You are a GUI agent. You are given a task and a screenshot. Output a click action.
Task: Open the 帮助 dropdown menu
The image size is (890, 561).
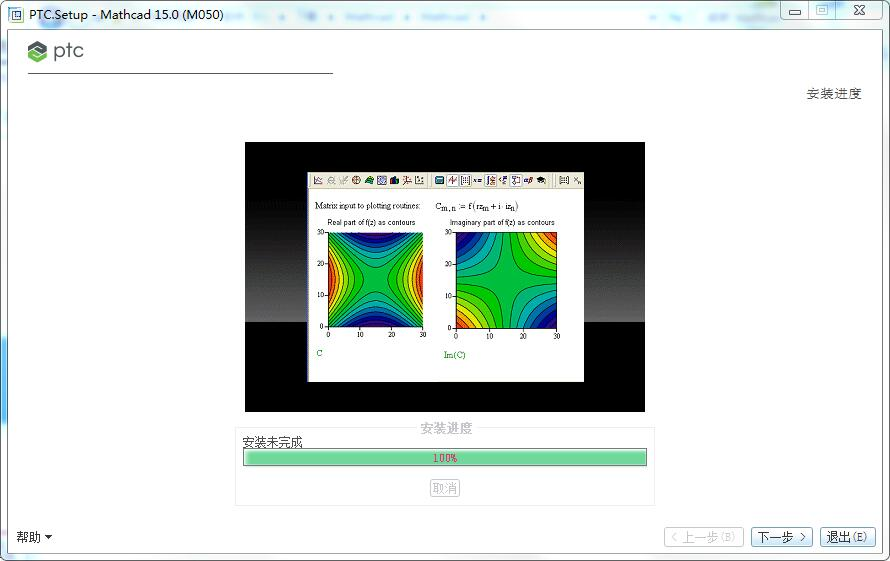(x=34, y=537)
